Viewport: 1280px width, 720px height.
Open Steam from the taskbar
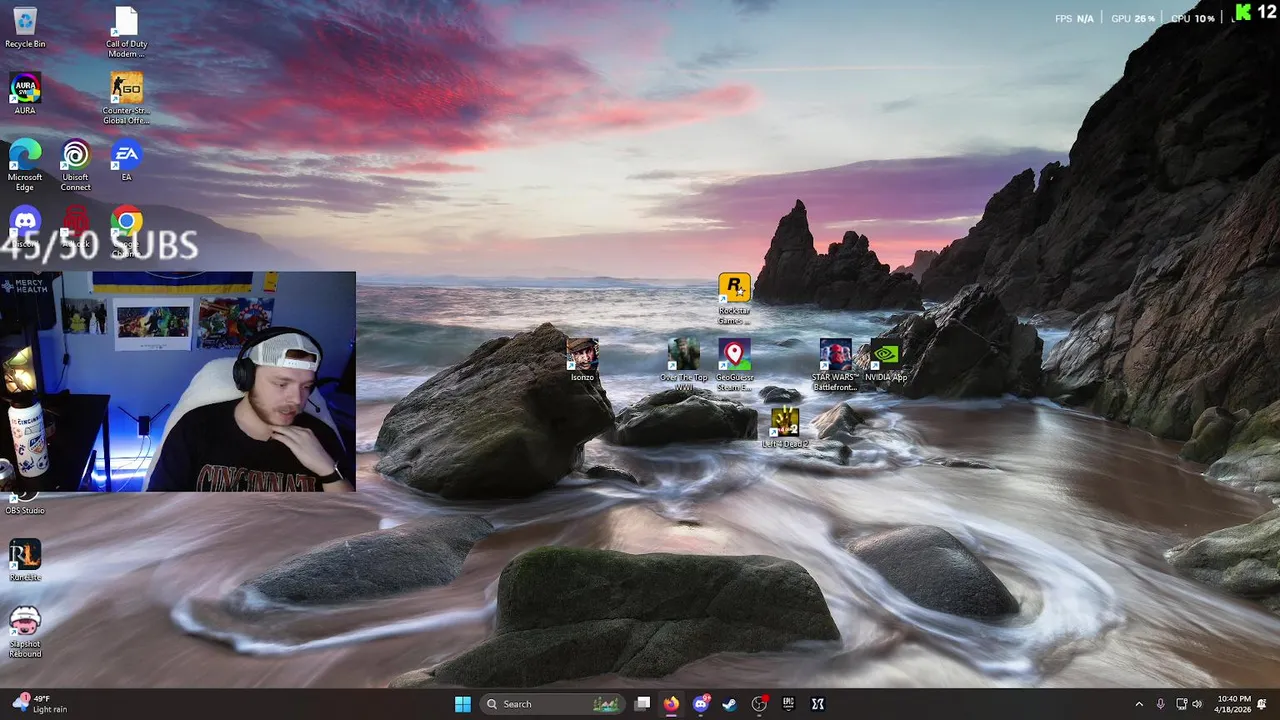click(730, 704)
